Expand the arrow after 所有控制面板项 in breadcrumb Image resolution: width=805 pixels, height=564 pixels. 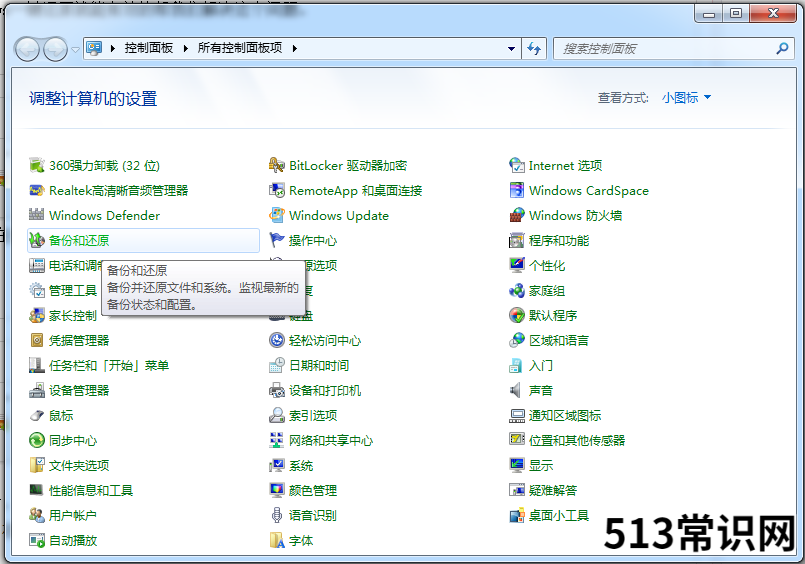click(x=295, y=48)
